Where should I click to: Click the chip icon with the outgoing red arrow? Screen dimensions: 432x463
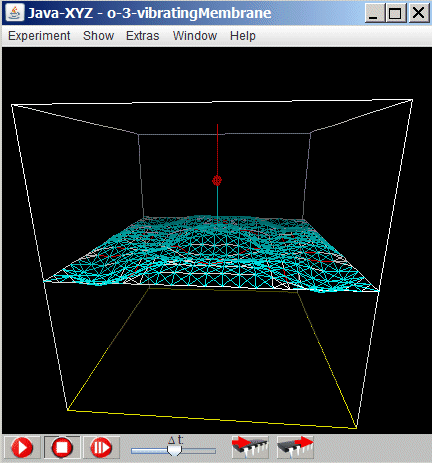pos(295,447)
